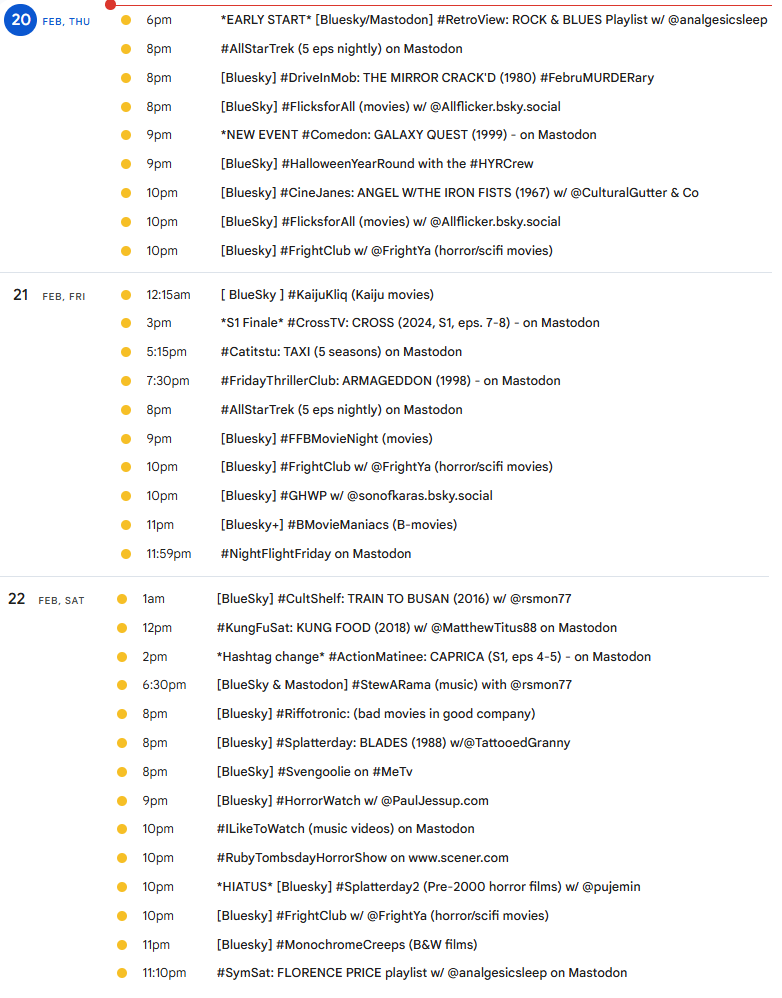Open #ActionMatinee CAPRICA event

[x=434, y=657]
